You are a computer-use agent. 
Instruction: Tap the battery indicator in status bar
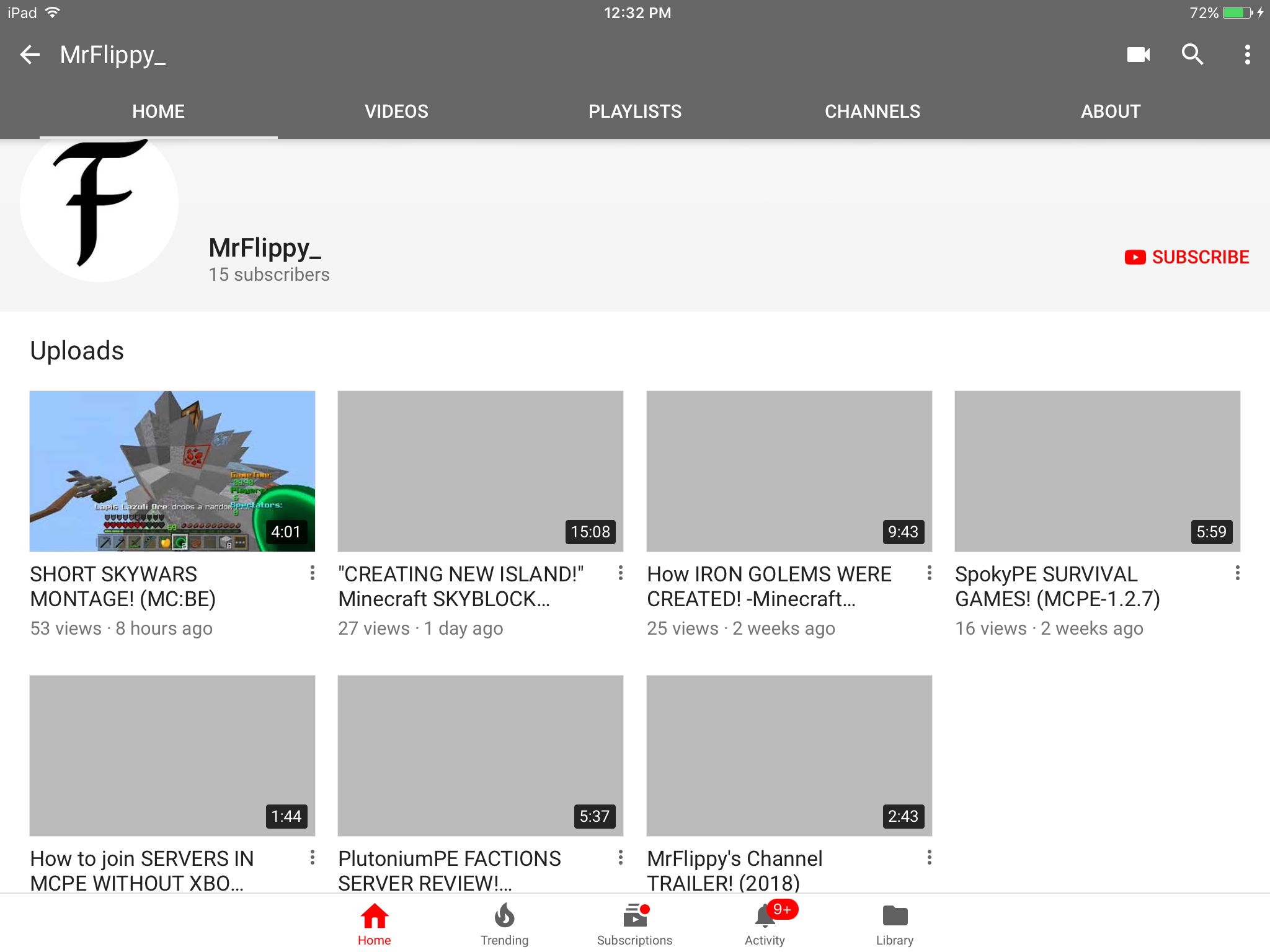(x=1238, y=12)
